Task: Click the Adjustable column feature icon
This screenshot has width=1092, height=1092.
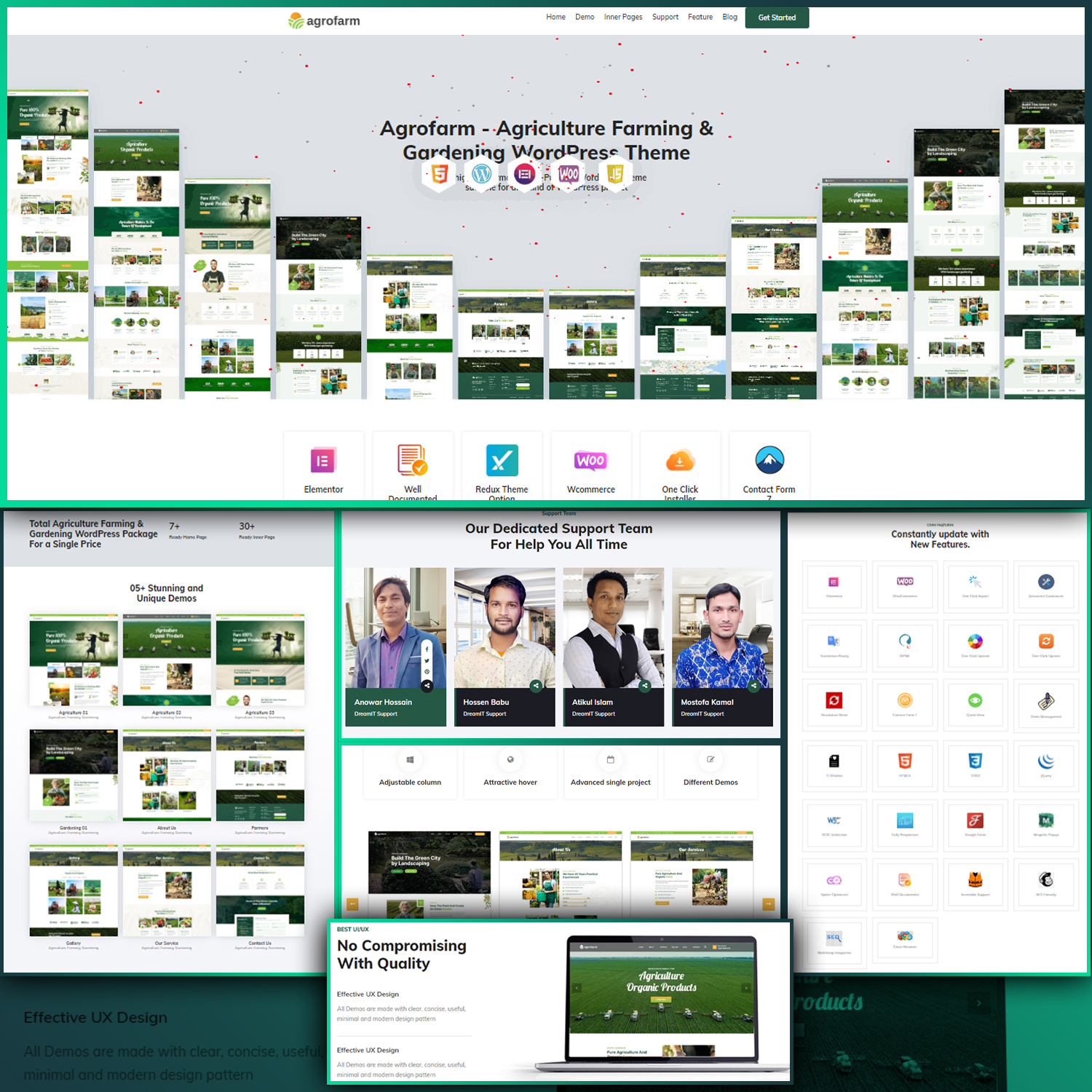Action: click(x=410, y=759)
